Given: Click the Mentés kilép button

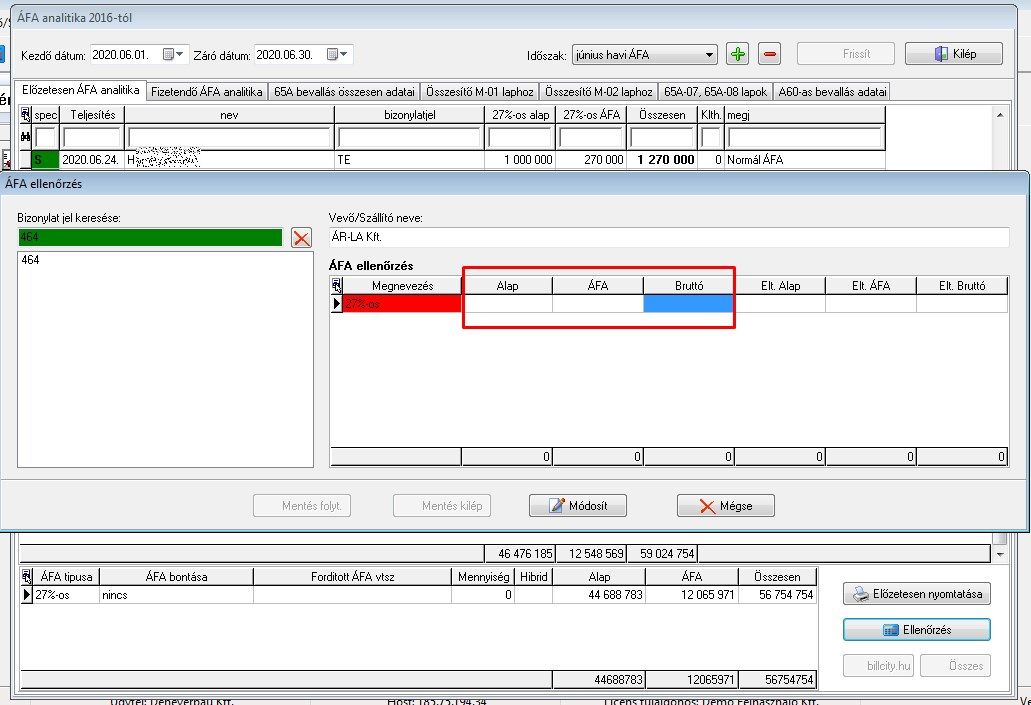Looking at the screenshot, I should pos(442,506).
